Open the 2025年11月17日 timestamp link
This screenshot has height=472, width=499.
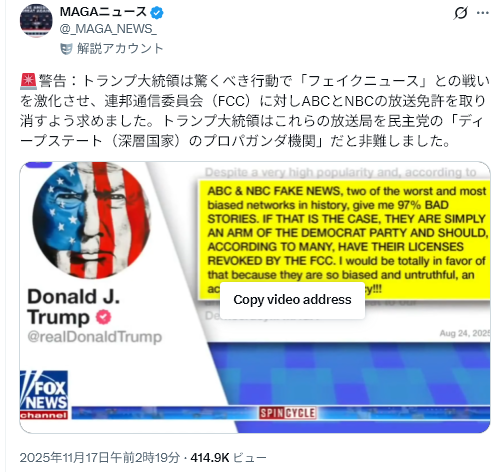click(100, 458)
